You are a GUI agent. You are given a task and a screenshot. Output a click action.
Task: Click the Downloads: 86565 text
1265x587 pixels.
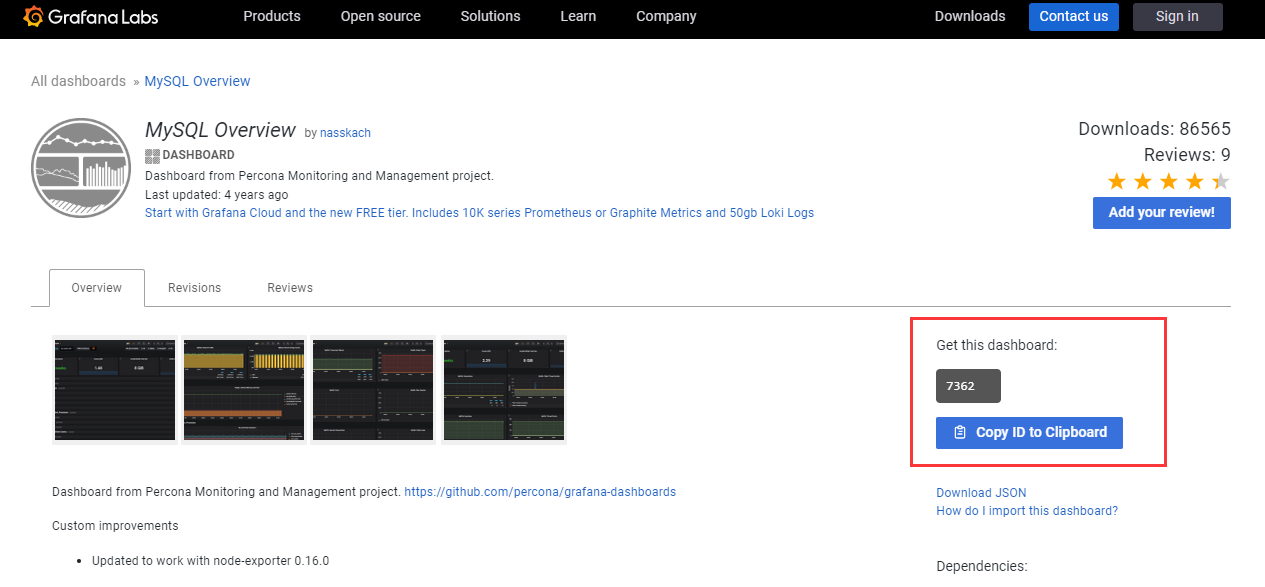[x=1154, y=129]
